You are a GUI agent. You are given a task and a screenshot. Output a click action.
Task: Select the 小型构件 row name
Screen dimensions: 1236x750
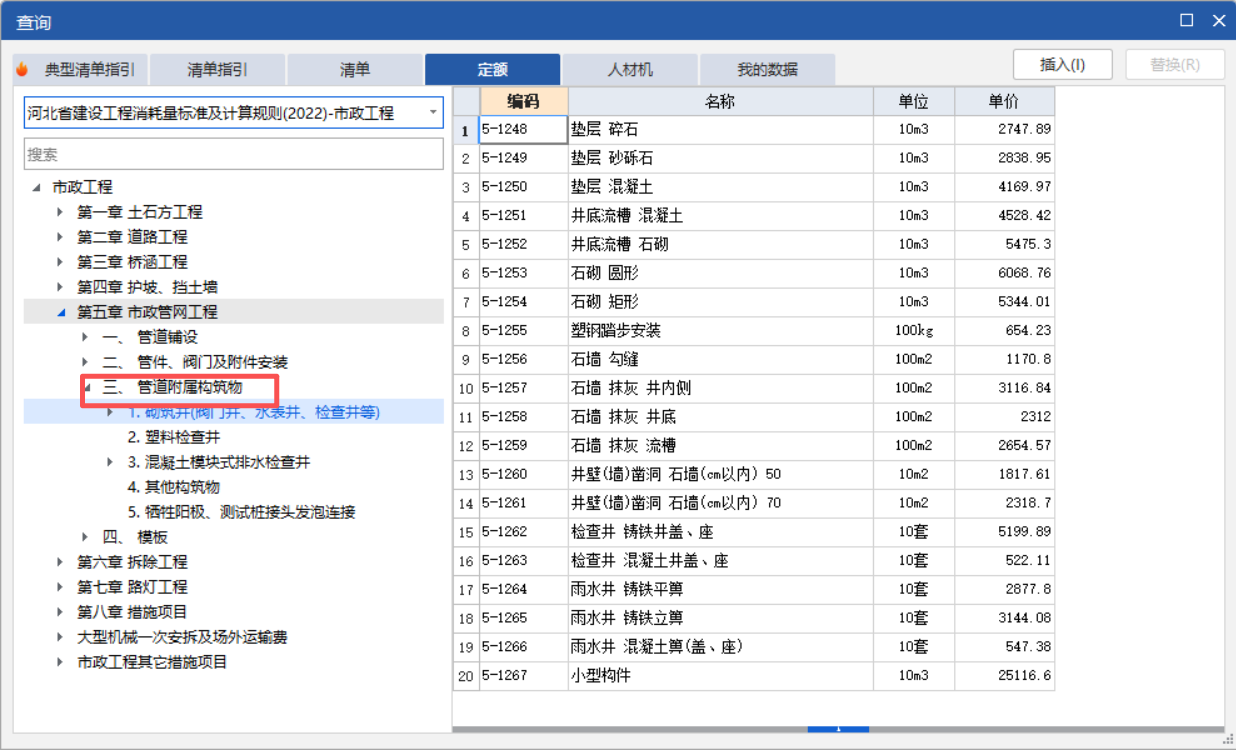coord(720,675)
